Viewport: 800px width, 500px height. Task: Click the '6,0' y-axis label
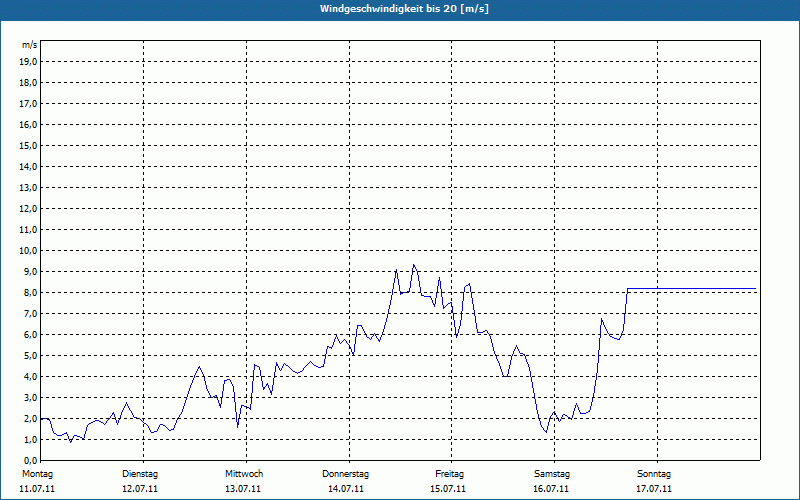(x=30, y=335)
